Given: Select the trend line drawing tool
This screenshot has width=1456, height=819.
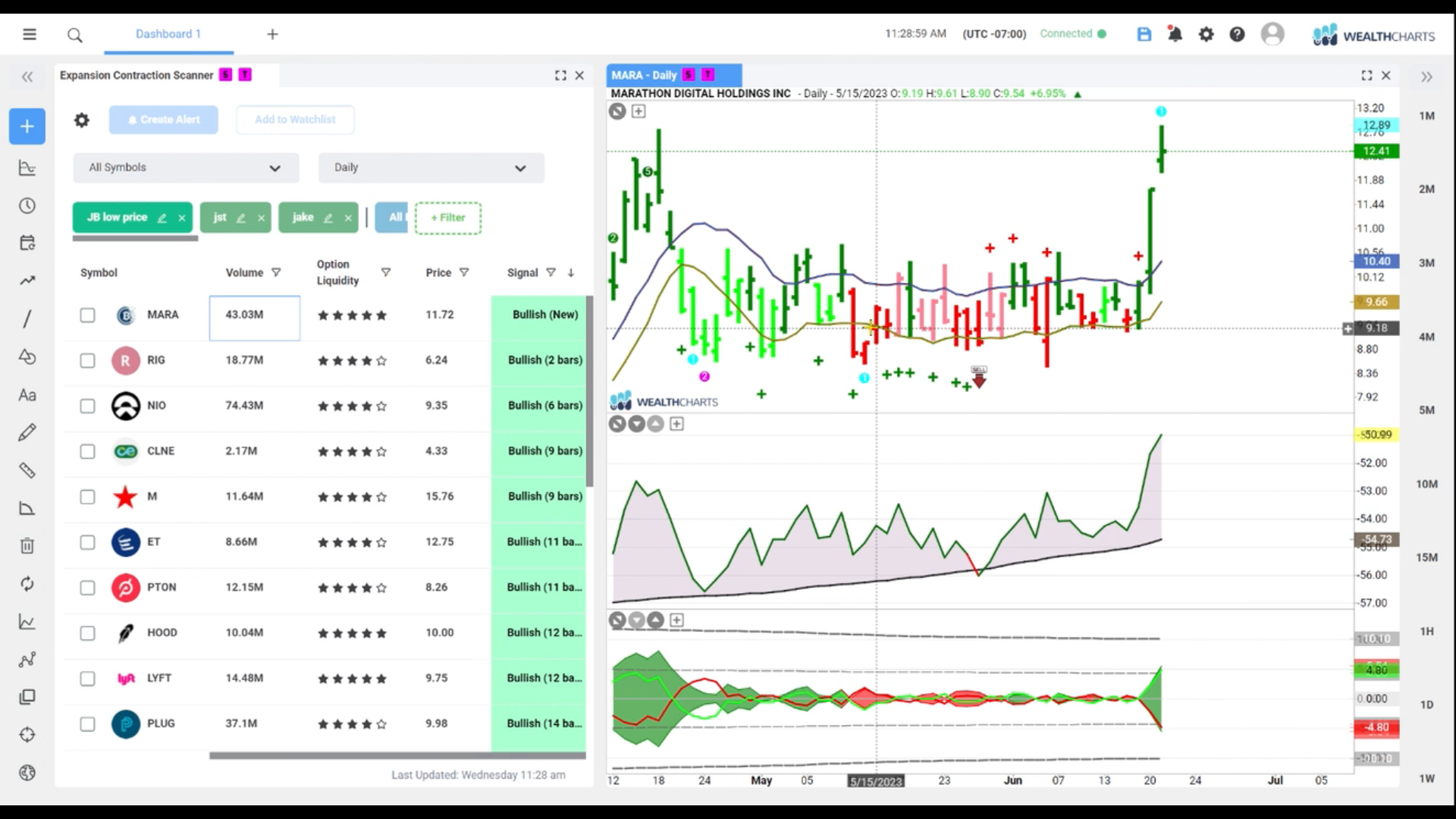Looking at the screenshot, I should (x=27, y=318).
